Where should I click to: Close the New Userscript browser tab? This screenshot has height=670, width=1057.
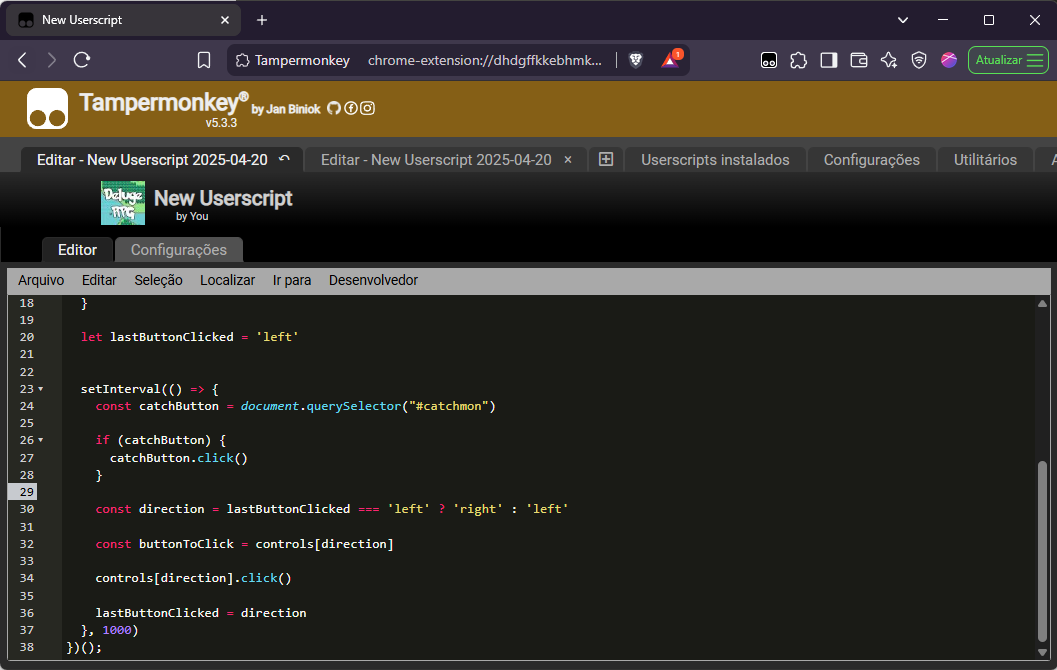(x=225, y=20)
